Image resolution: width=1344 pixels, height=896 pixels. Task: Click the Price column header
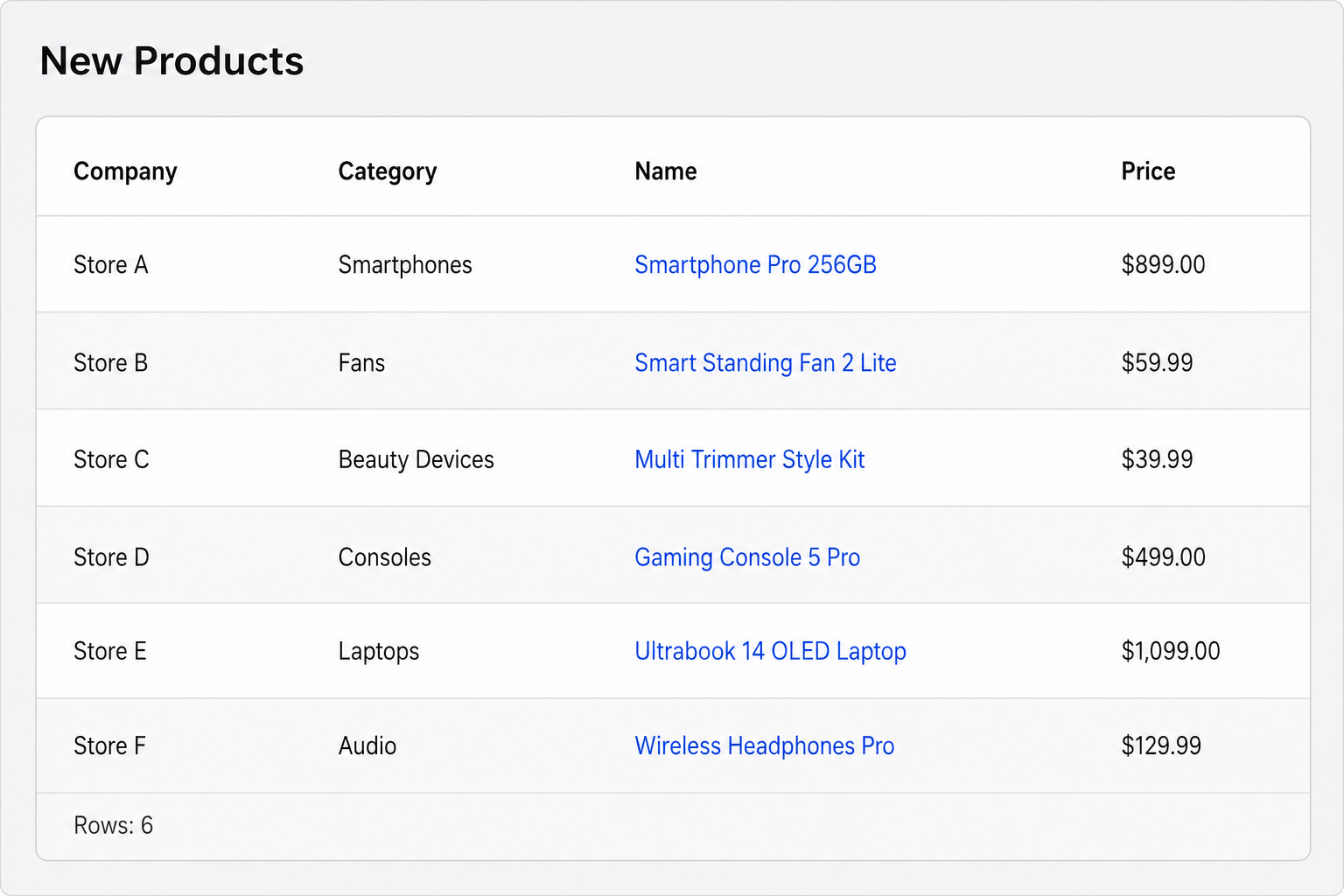tap(1148, 171)
